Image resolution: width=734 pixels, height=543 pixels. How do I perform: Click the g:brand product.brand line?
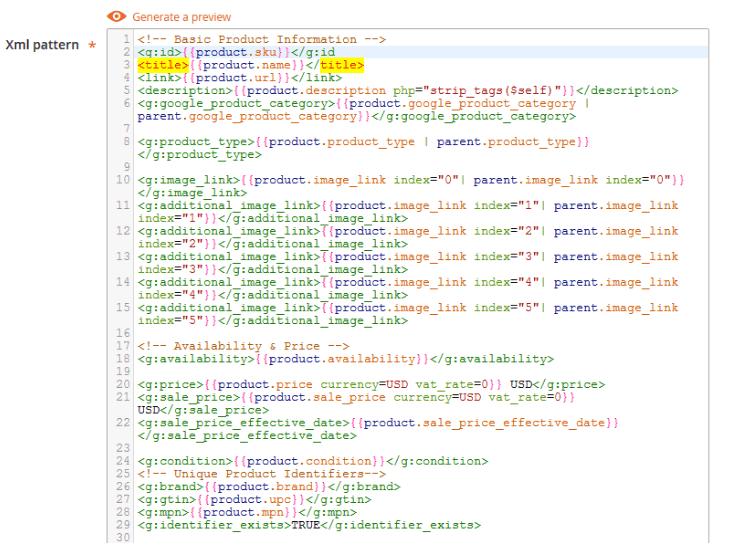pyautogui.click(x=269, y=487)
